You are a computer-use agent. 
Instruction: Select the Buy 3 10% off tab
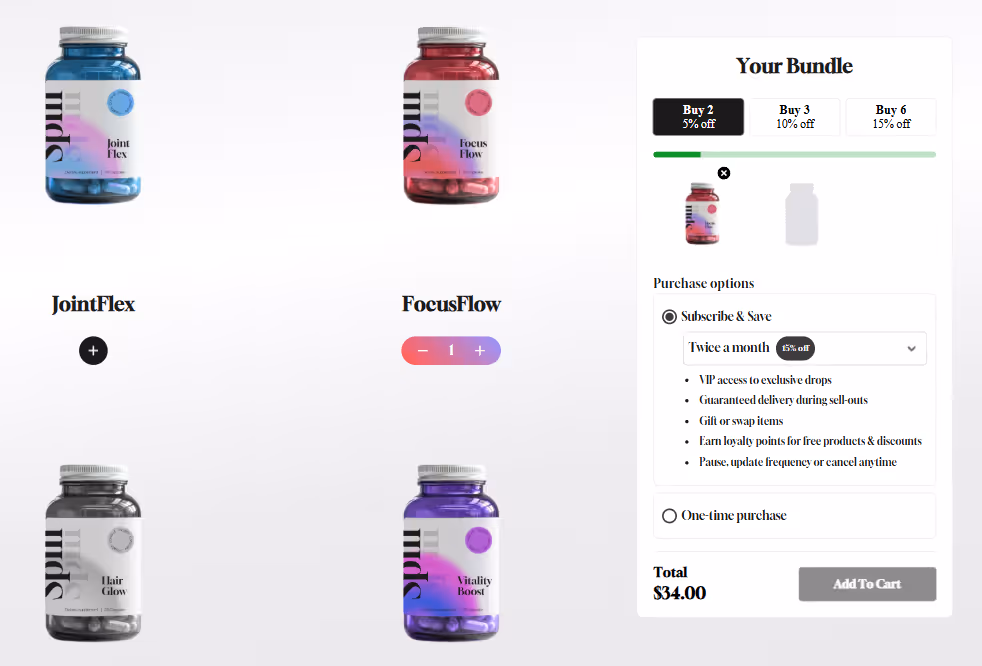pos(795,117)
